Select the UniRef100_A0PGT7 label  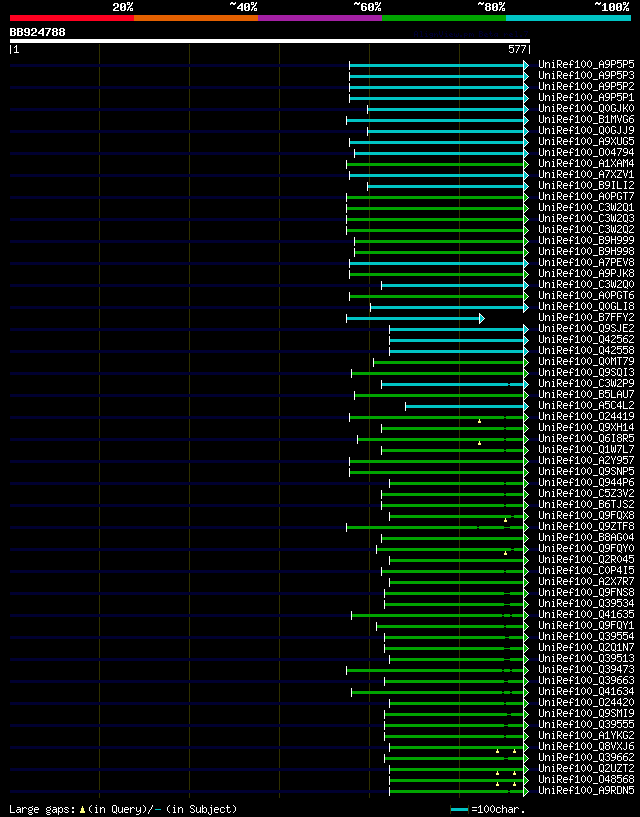[586, 196]
